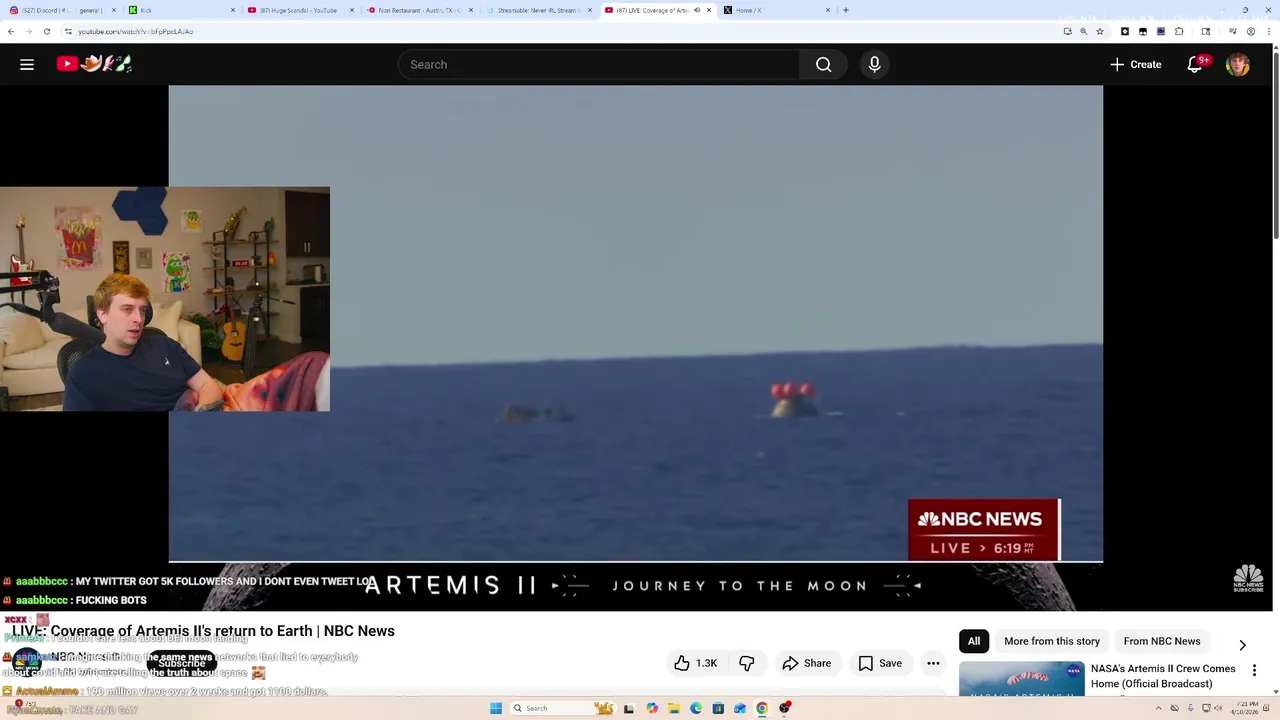Open Google Chrome from the taskbar
This screenshot has height=720, width=1280.
pos(762,708)
